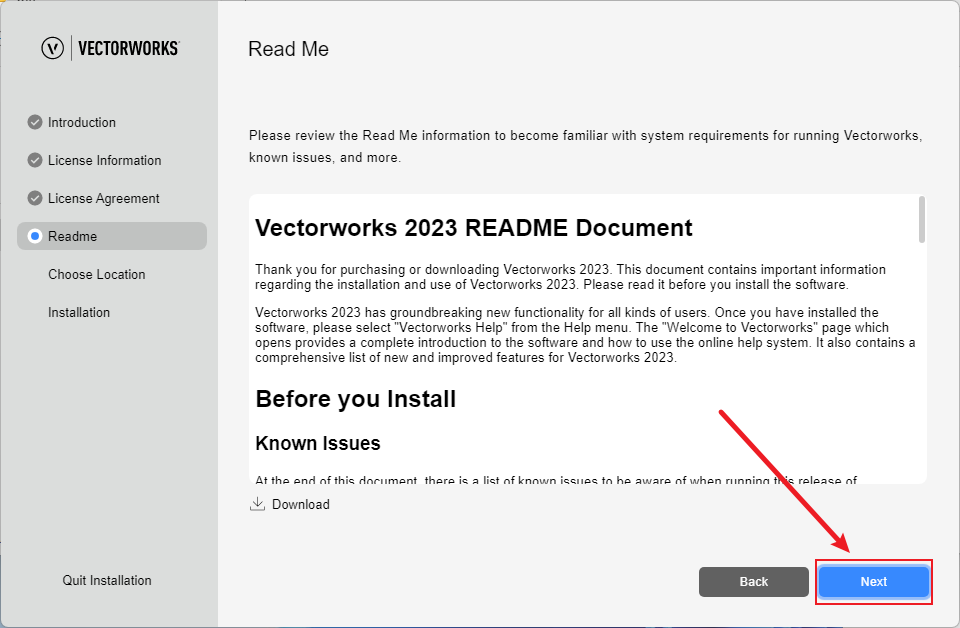Click the paragraph starting 'Thank you for purchasing'
Screen dimensions: 960x628
coord(571,277)
